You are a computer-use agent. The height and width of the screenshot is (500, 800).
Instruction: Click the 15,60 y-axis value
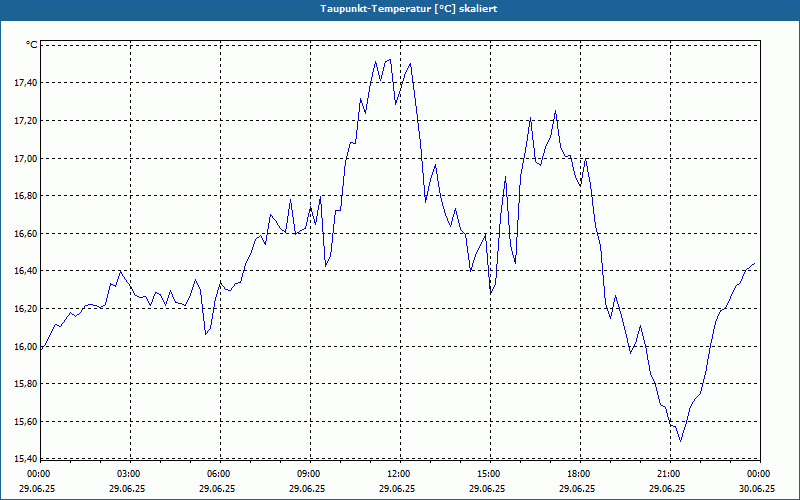tap(26, 421)
